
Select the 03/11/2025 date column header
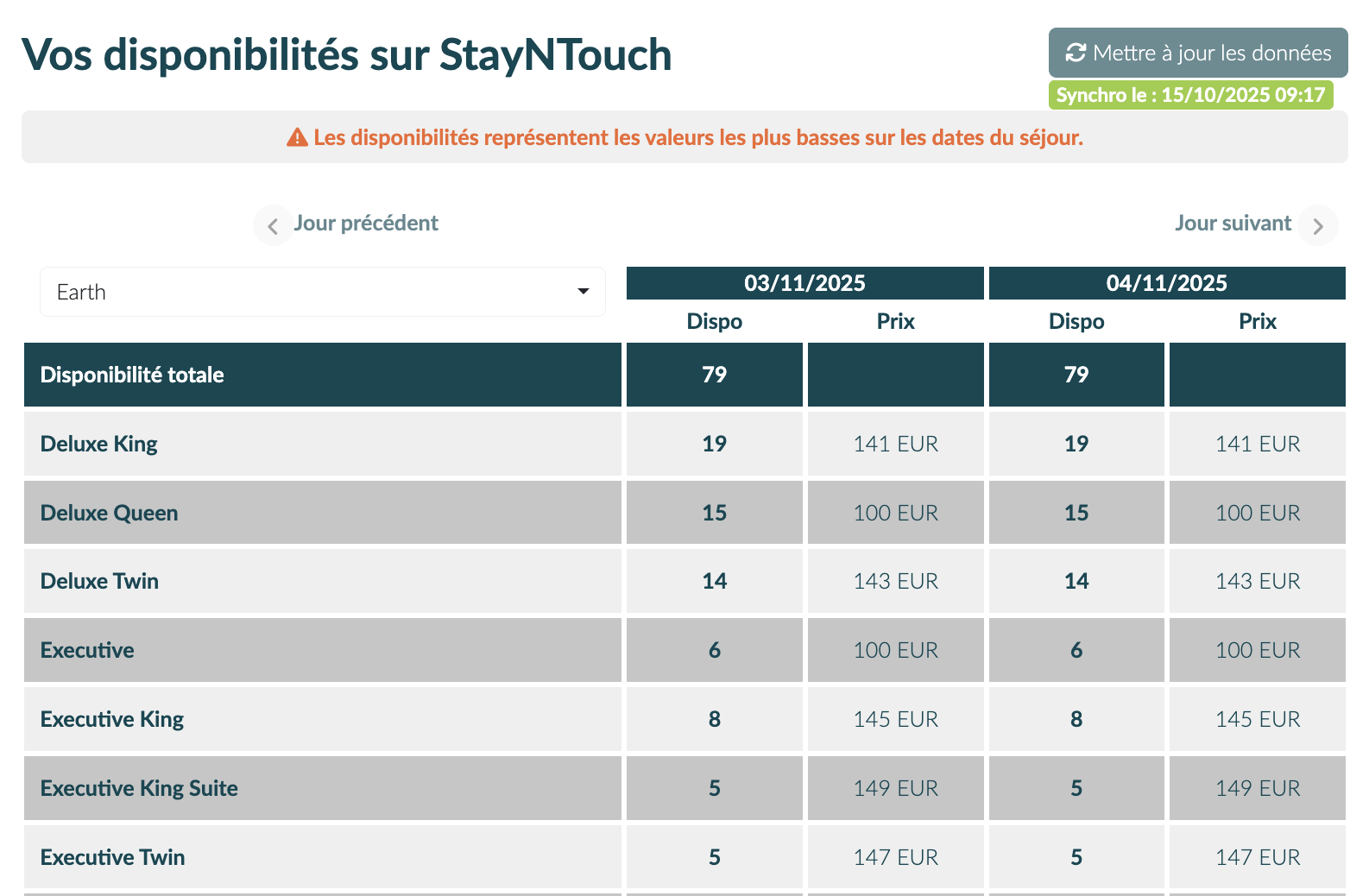pos(804,283)
